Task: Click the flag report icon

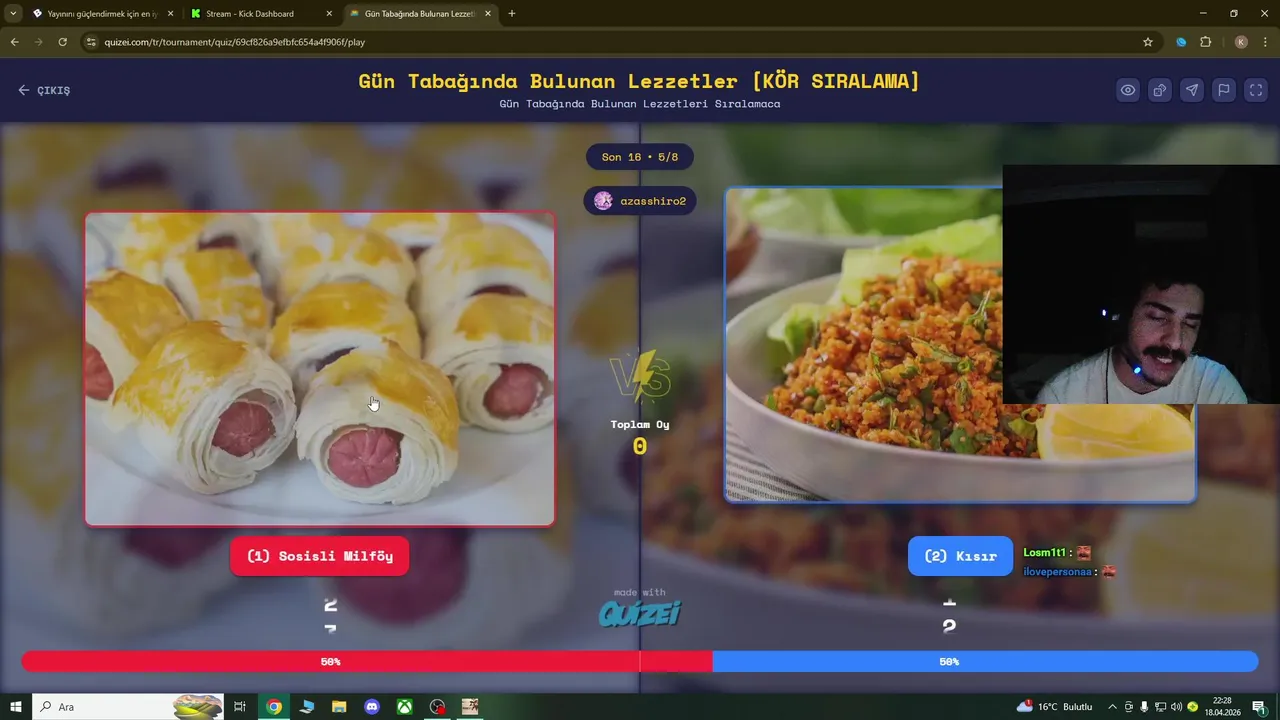Action: coord(1224,90)
